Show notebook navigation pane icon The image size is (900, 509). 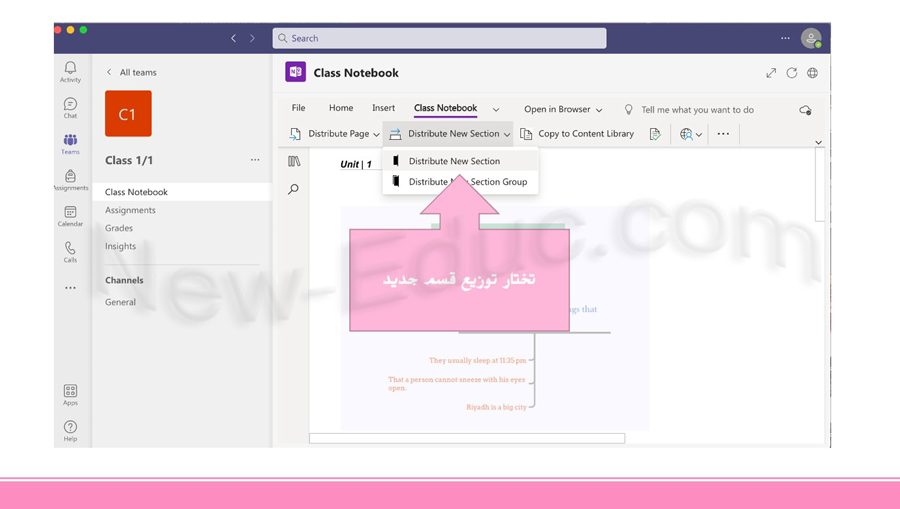point(294,161)
